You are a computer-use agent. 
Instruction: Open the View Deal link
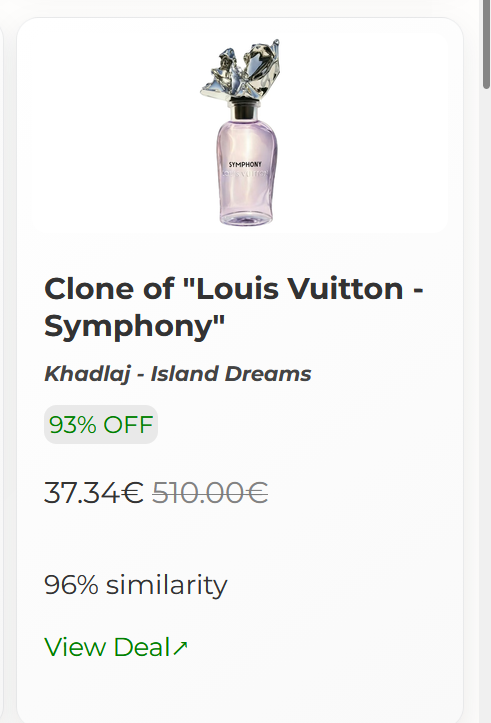point(116,646)
